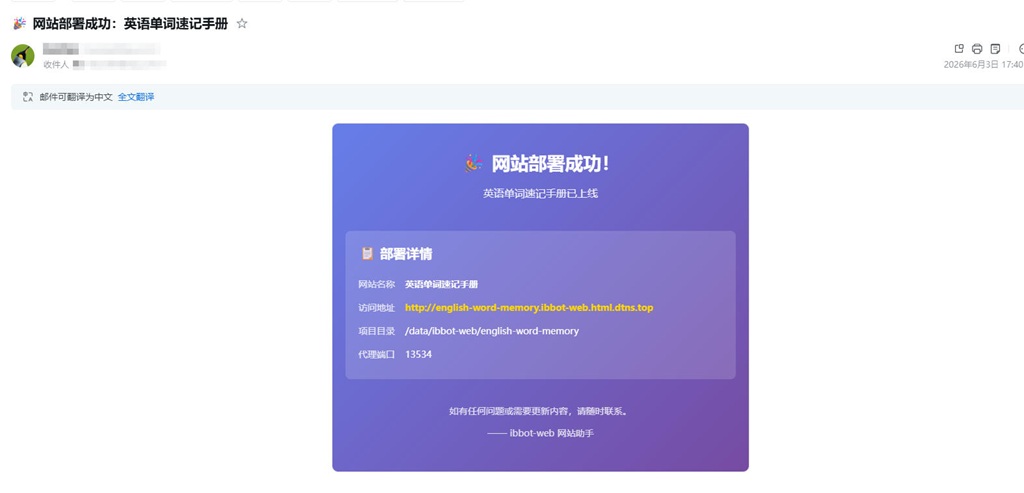Click the 网站名称 label
Screen dimensions: 1024x493
377,284
